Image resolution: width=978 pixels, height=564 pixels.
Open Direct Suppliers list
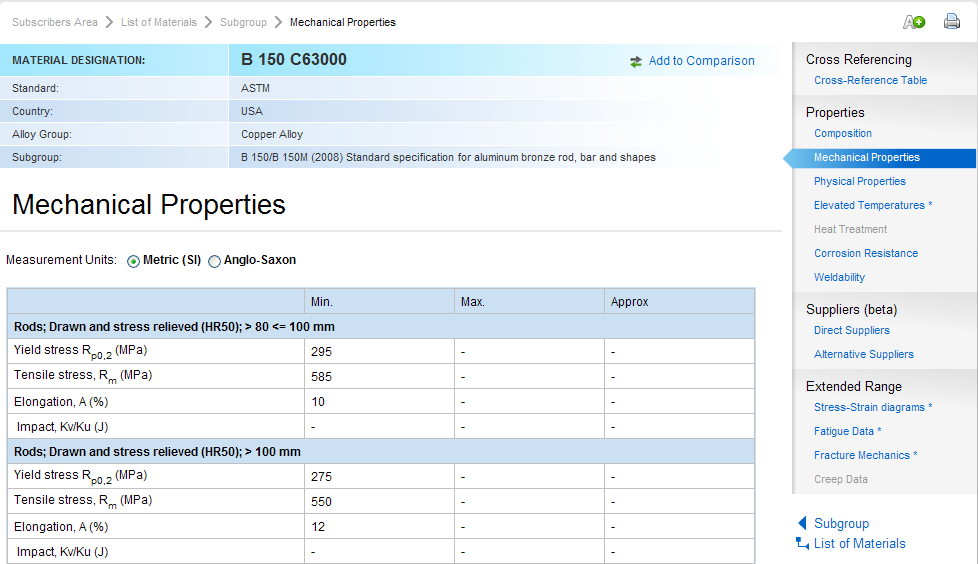tap(851, 330)
